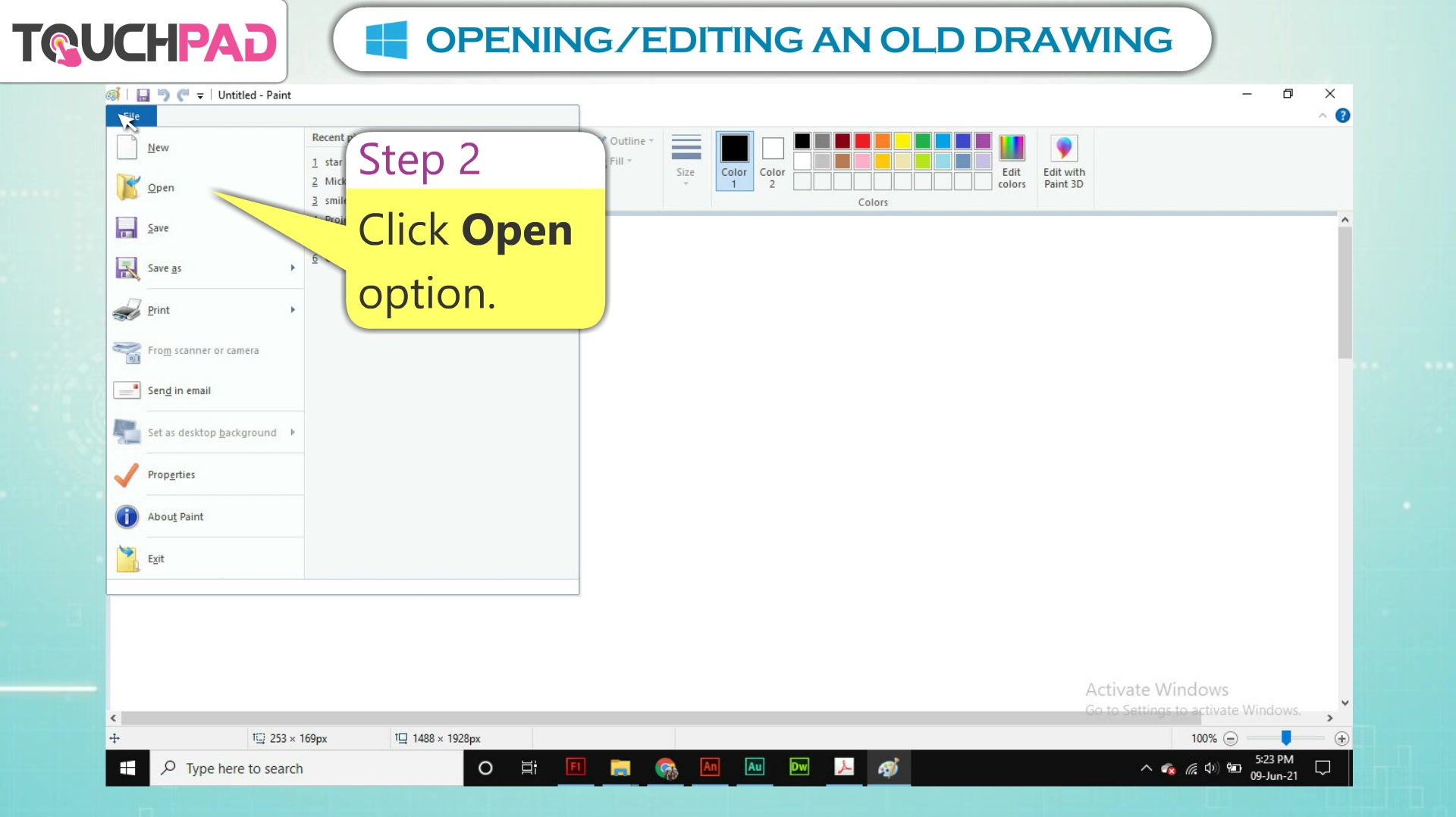1456x817 pixels.
Task: Click the Save as icon in File menu
Action: (x=127, y=268)
